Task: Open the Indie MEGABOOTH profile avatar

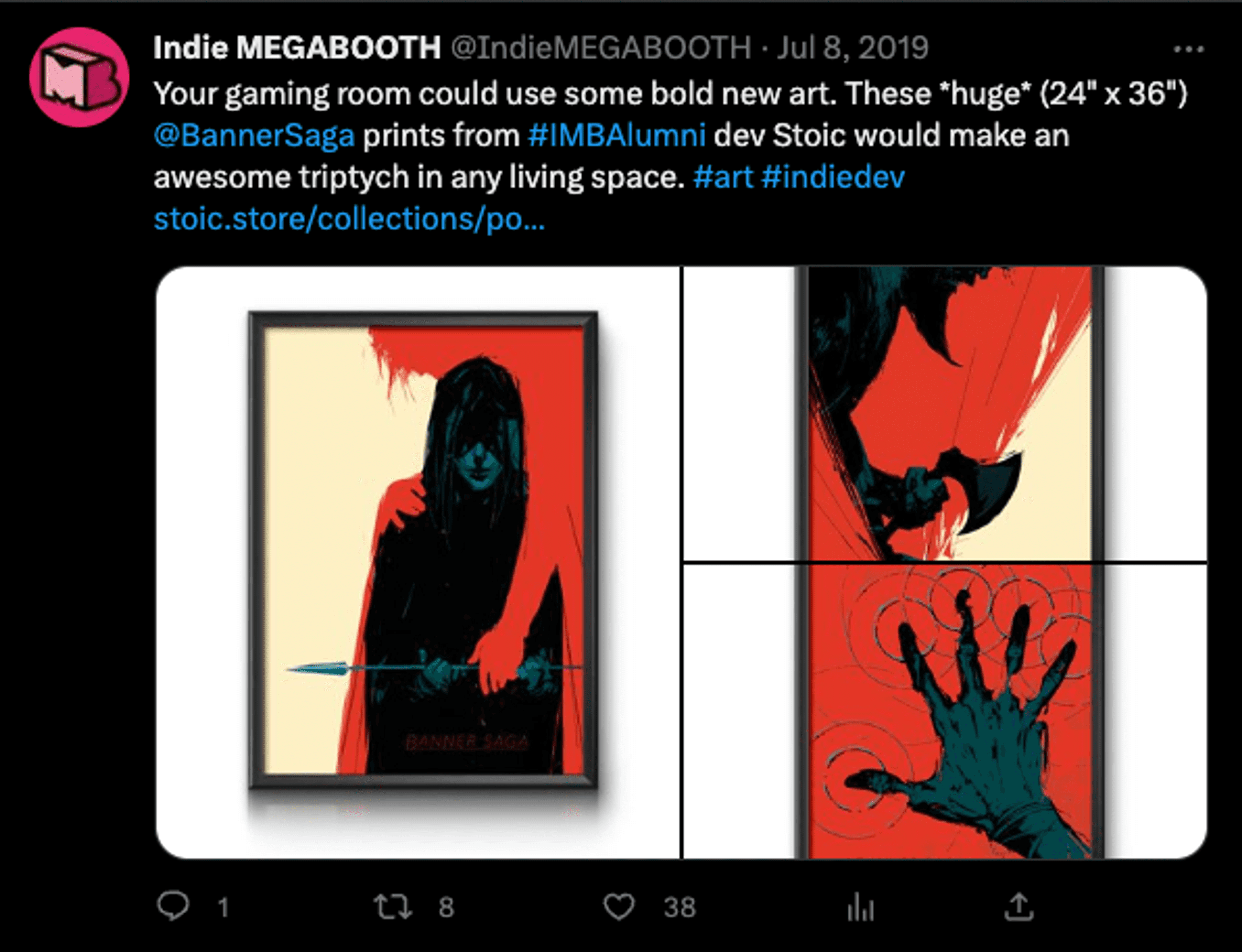Action: (x=79, y=77)
